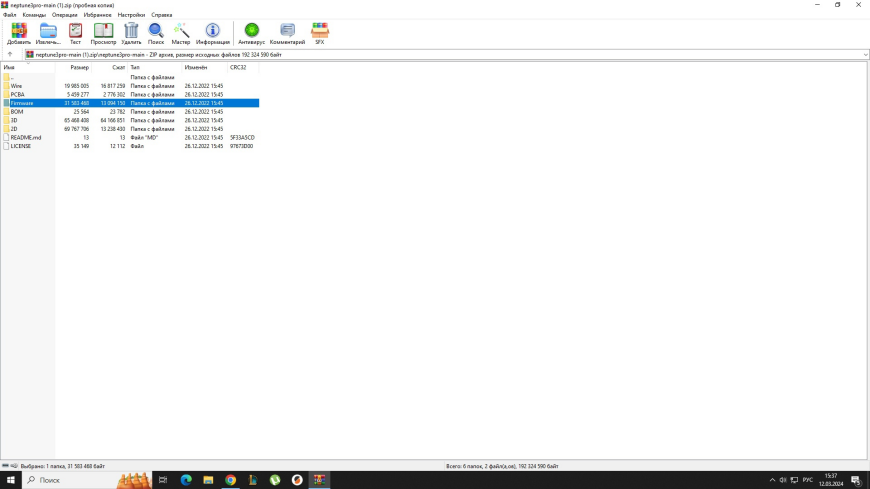Sort by the Размер column header
870x489 pixels.
73,67
